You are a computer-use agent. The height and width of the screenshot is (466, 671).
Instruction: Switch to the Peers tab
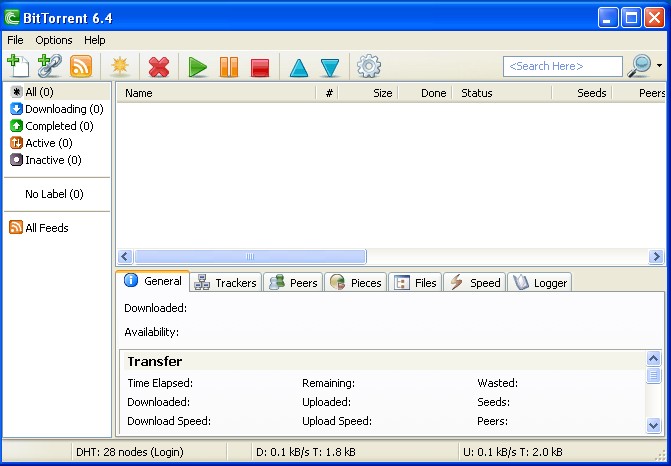pos(294,282)
